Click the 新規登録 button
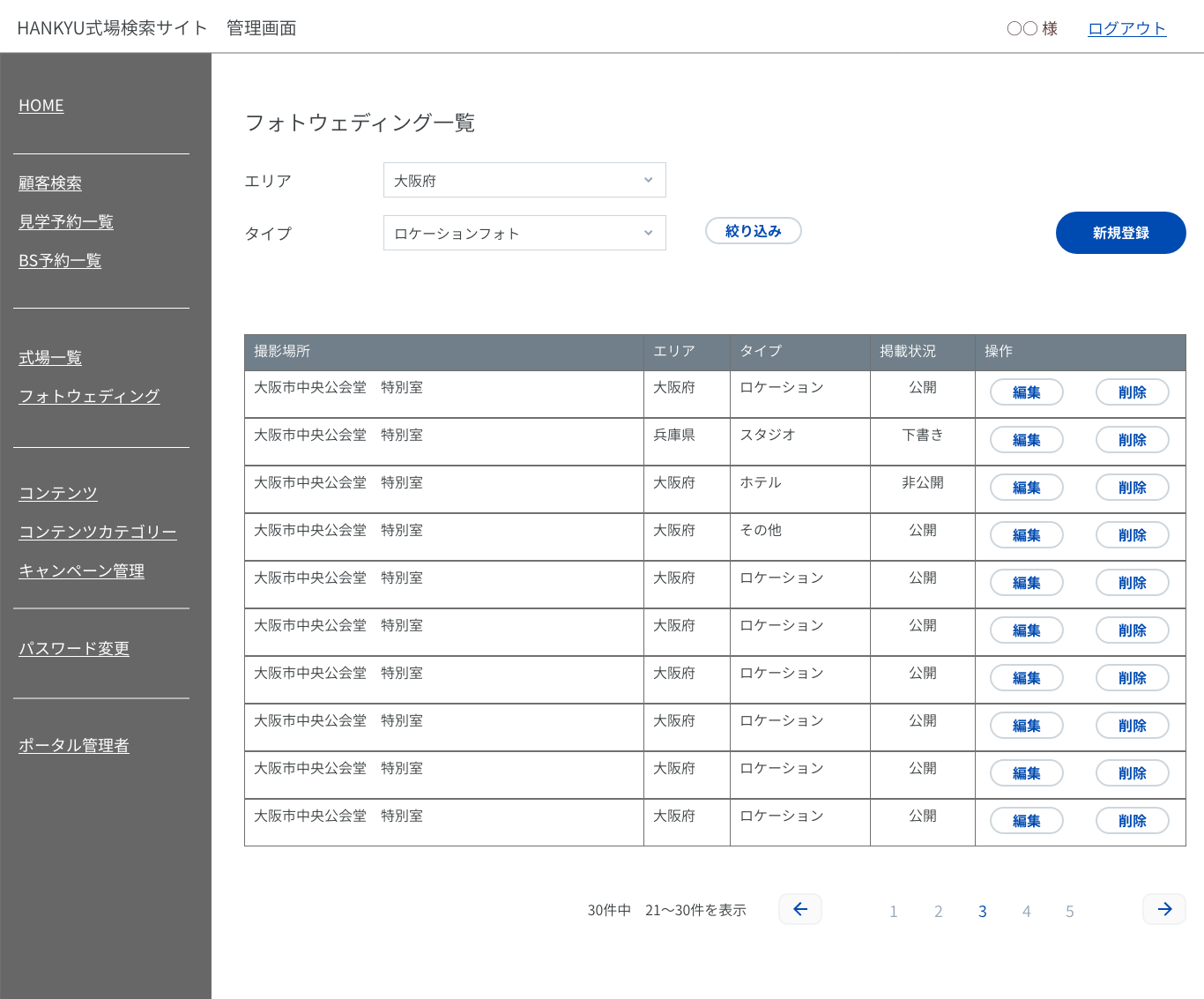1204x999 pixels. pyautogui.click(x=1120, y=233)
